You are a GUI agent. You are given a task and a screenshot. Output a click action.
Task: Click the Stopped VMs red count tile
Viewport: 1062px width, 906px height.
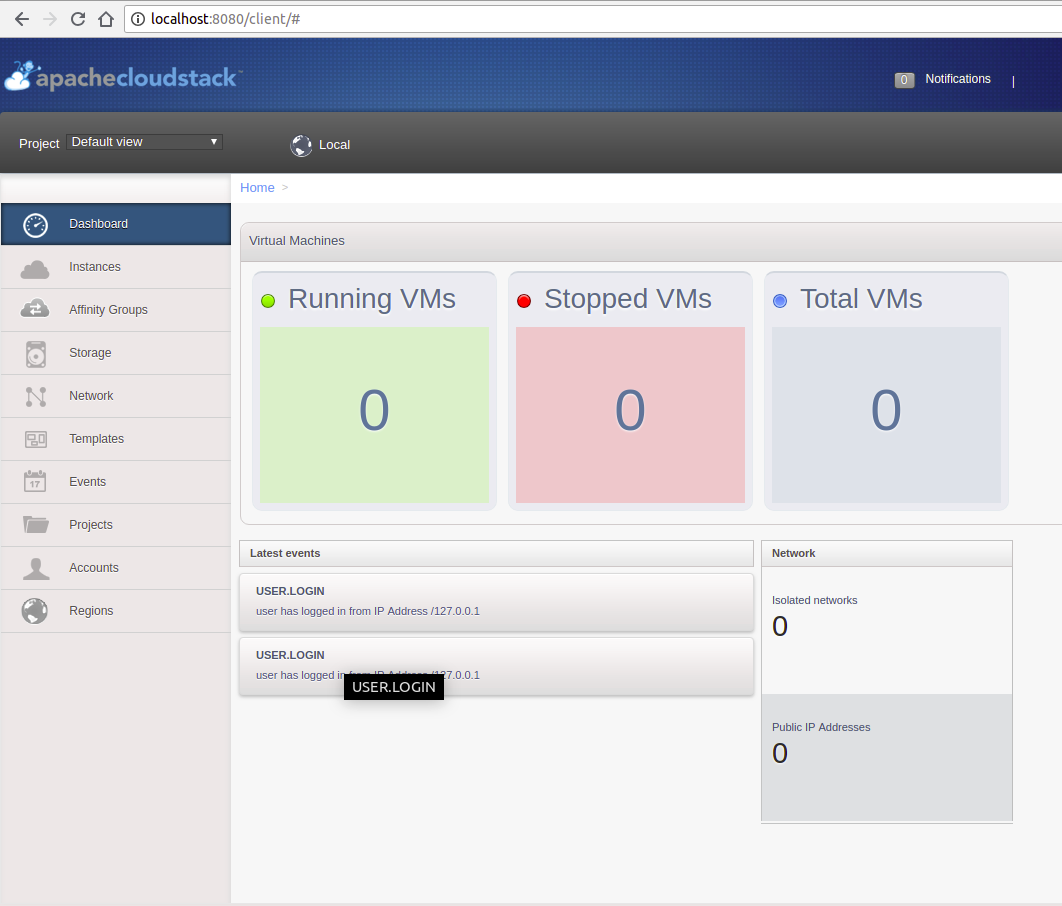click(631, 415)
